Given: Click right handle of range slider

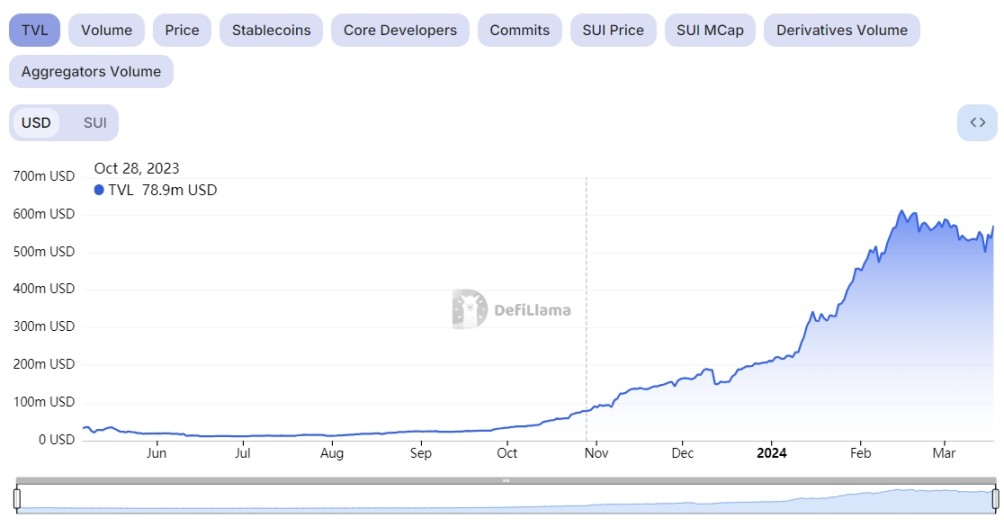Looking at the screenshot, I should (995, 497).
